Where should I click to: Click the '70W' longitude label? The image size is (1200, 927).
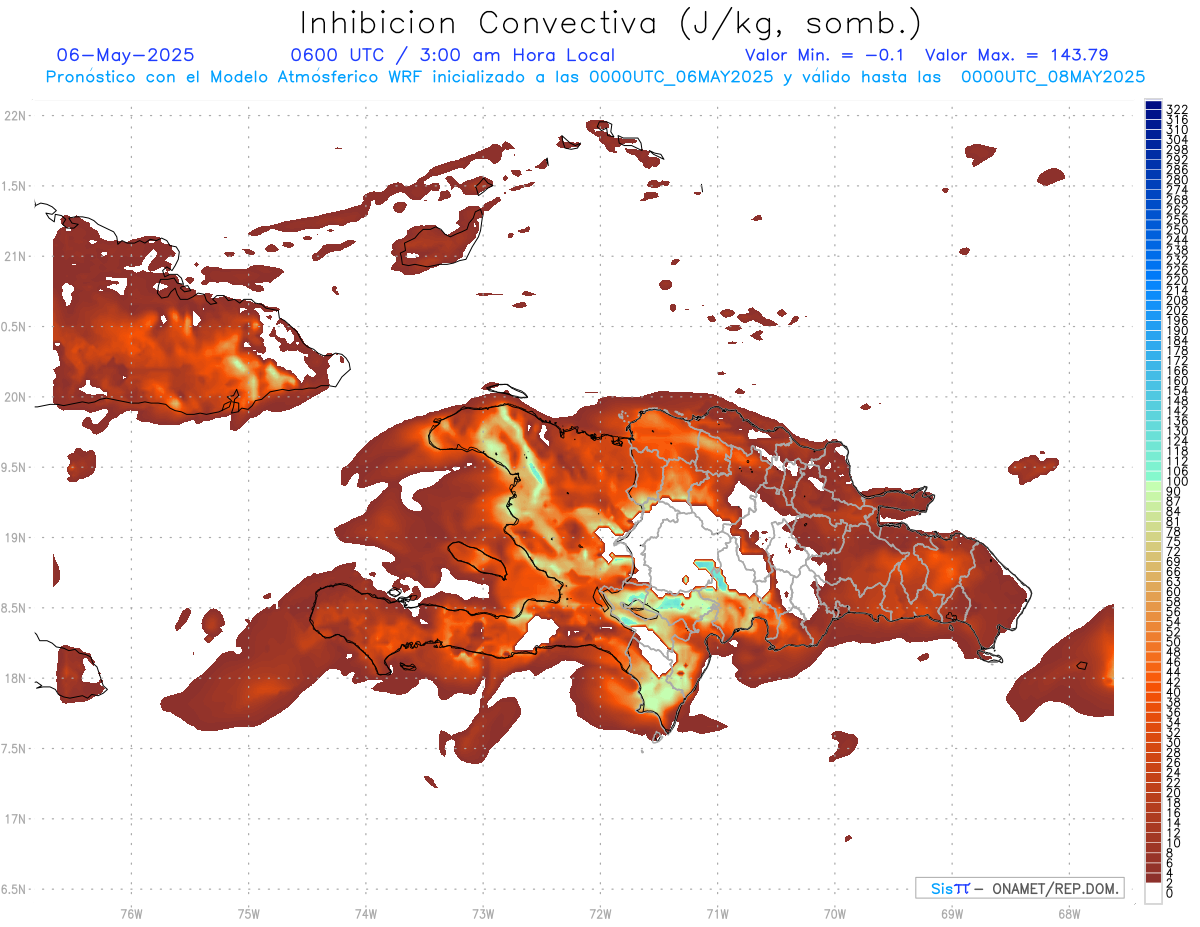(835, 913)
